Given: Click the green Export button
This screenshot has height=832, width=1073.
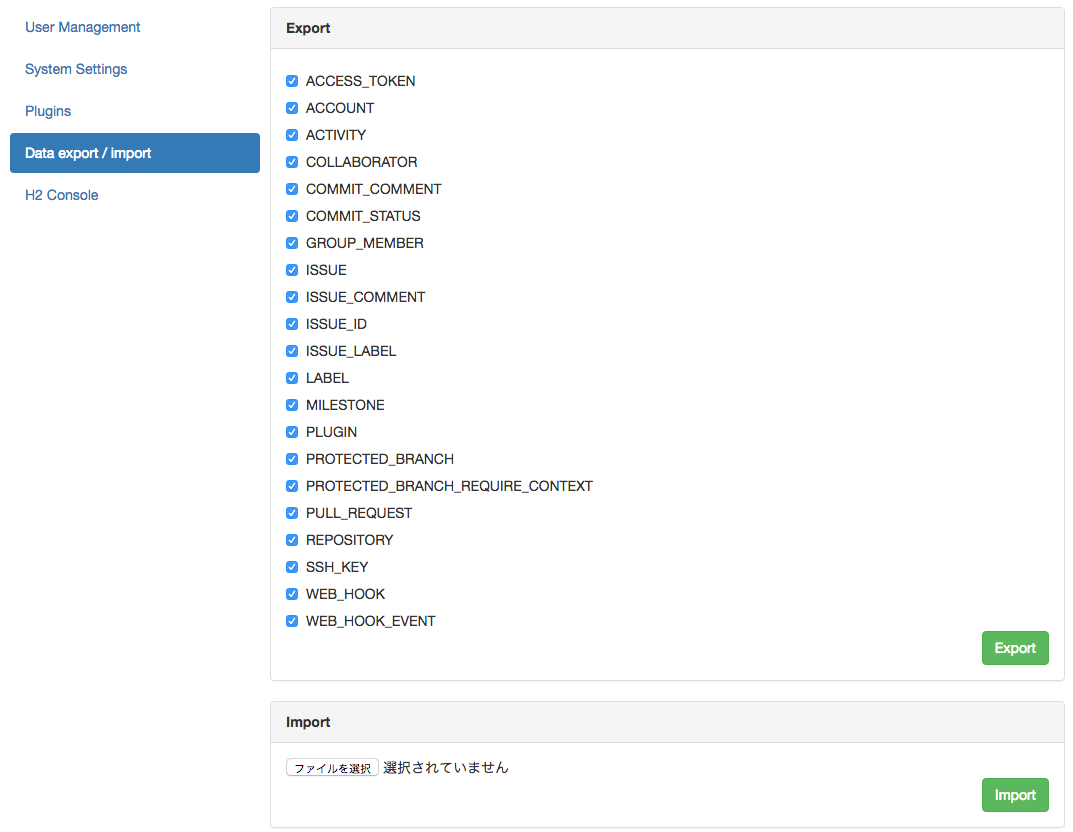Looking at the screenshot, I should click(1015, 647).
